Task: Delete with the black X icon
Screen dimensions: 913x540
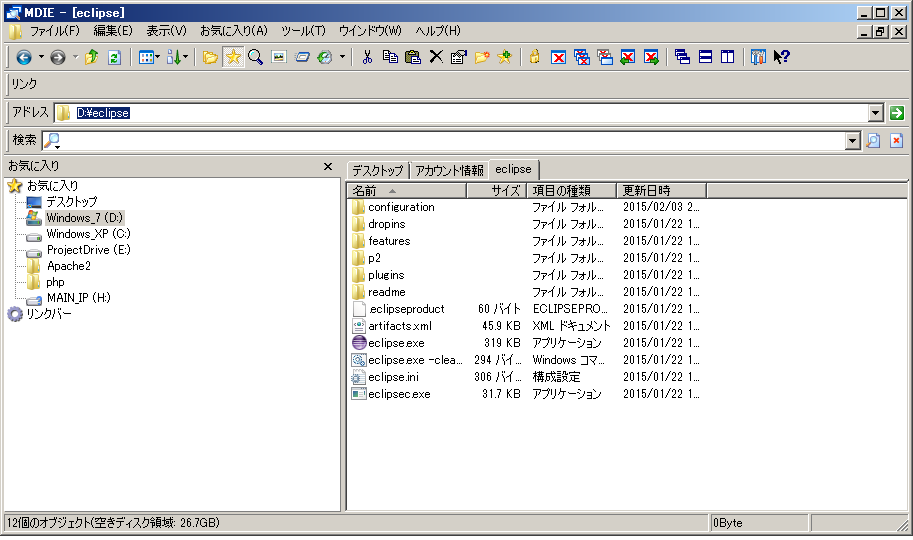Action: coord(436,57)
